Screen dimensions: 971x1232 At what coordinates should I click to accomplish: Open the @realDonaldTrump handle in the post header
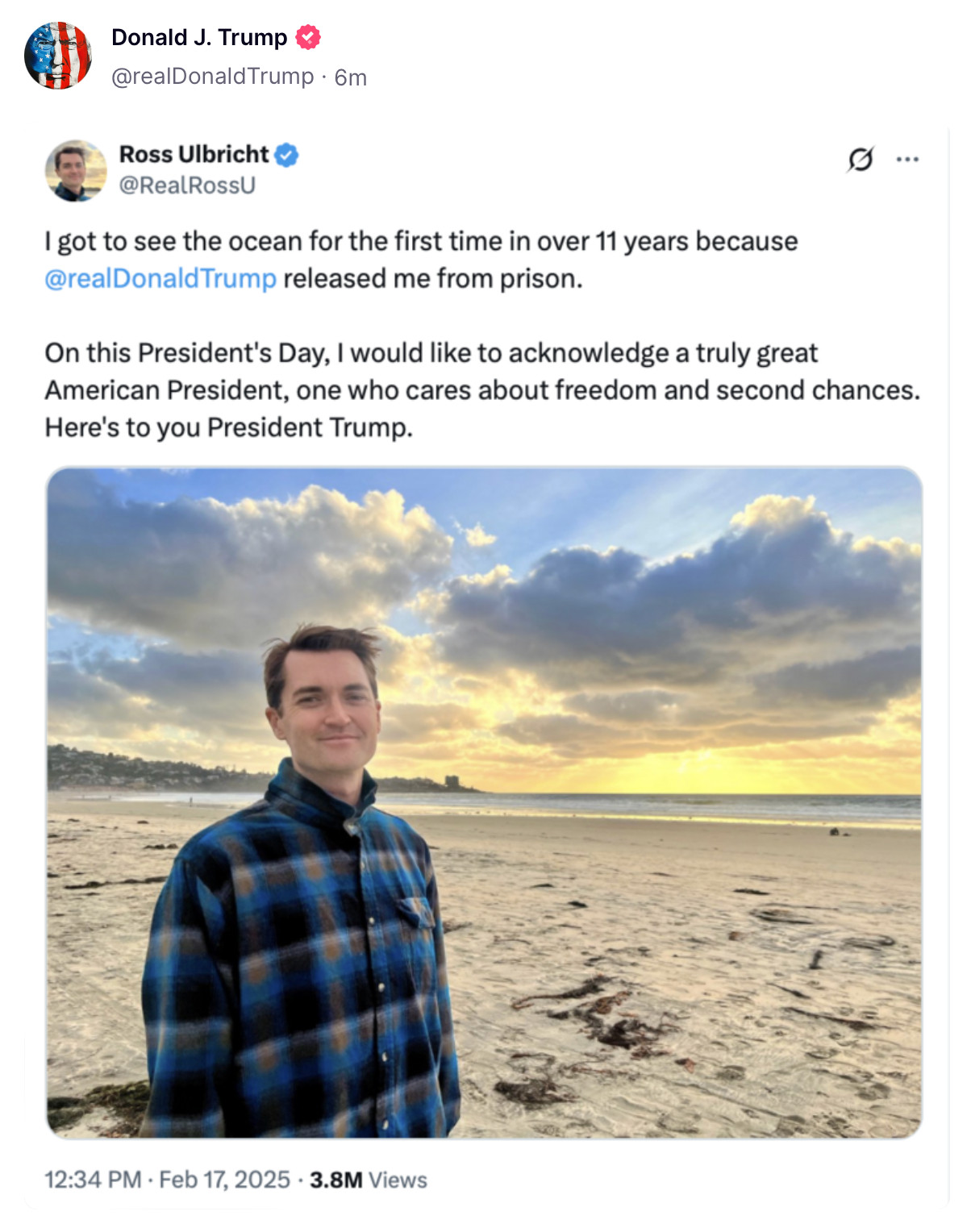pyautogui.click(x=213, y=77)
